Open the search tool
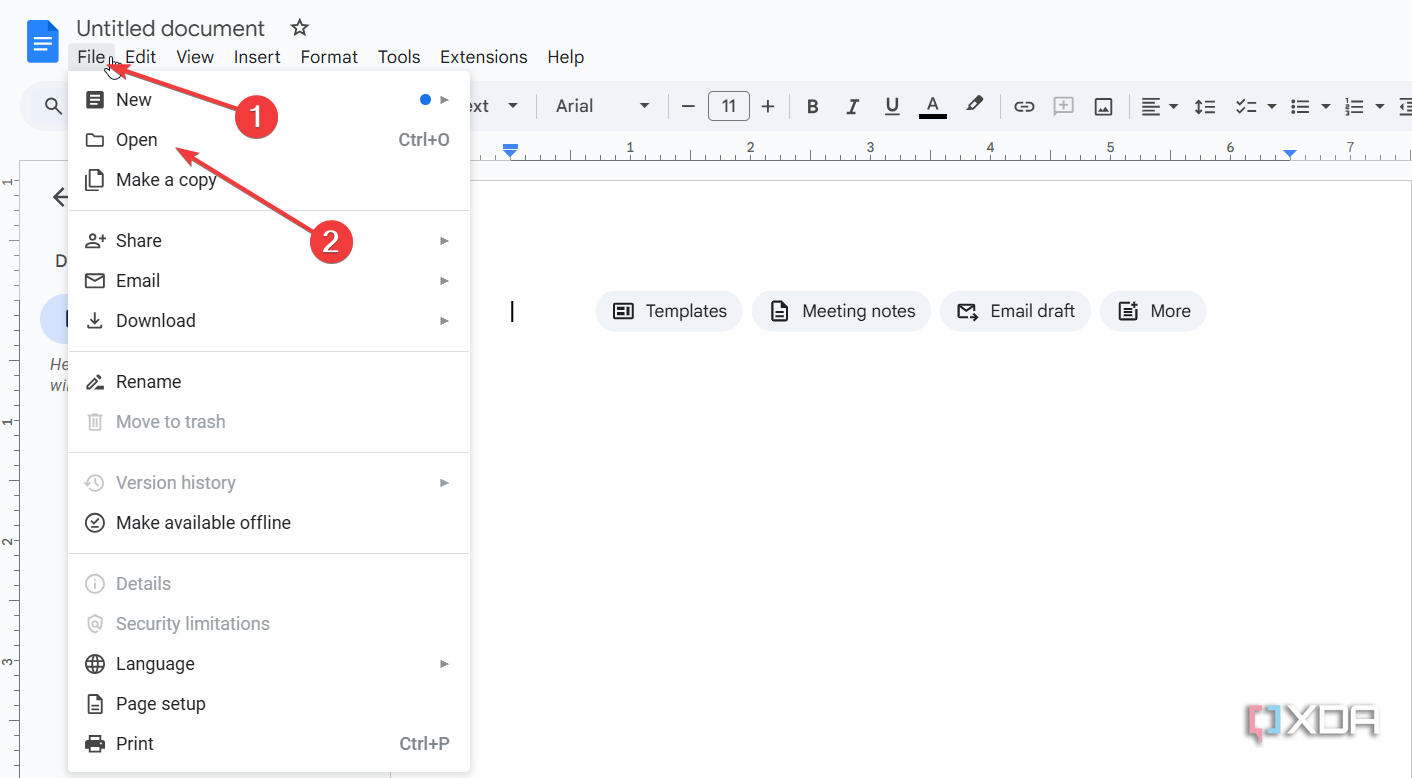 49,106
